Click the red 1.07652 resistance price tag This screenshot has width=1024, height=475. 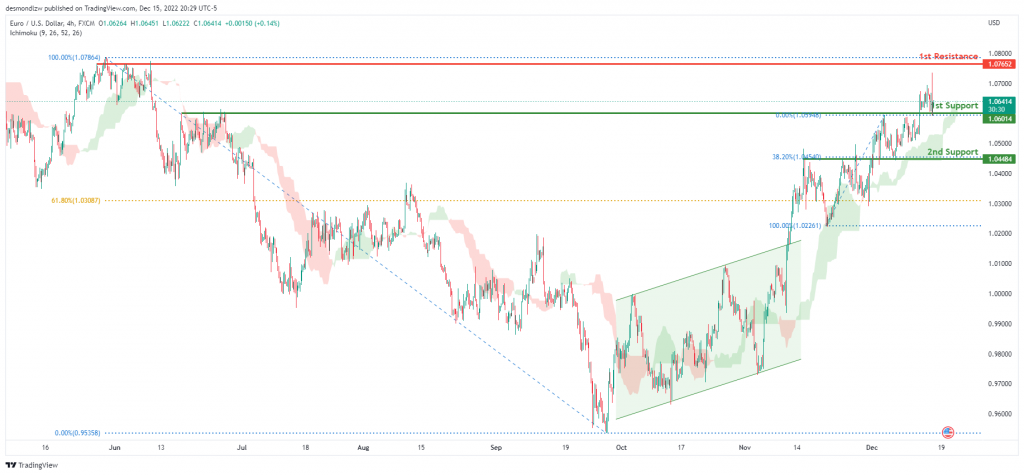click(1000, 64)
